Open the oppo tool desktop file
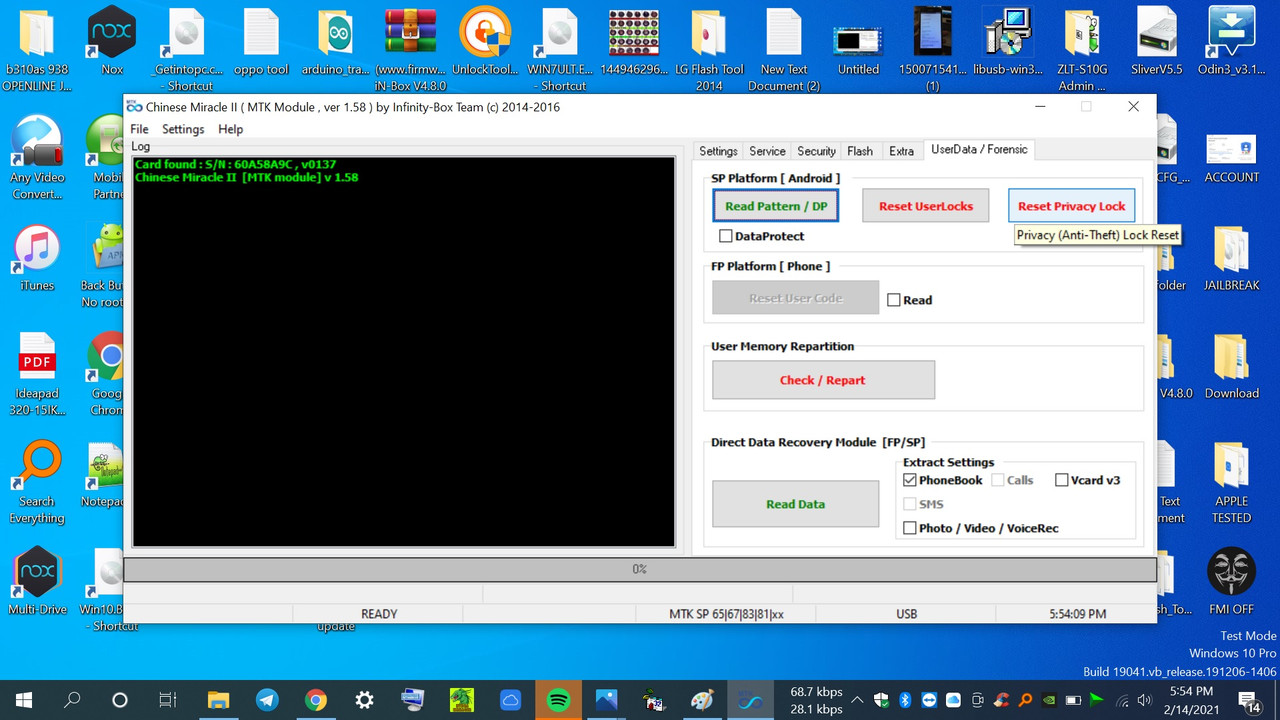 click(261, 40)
